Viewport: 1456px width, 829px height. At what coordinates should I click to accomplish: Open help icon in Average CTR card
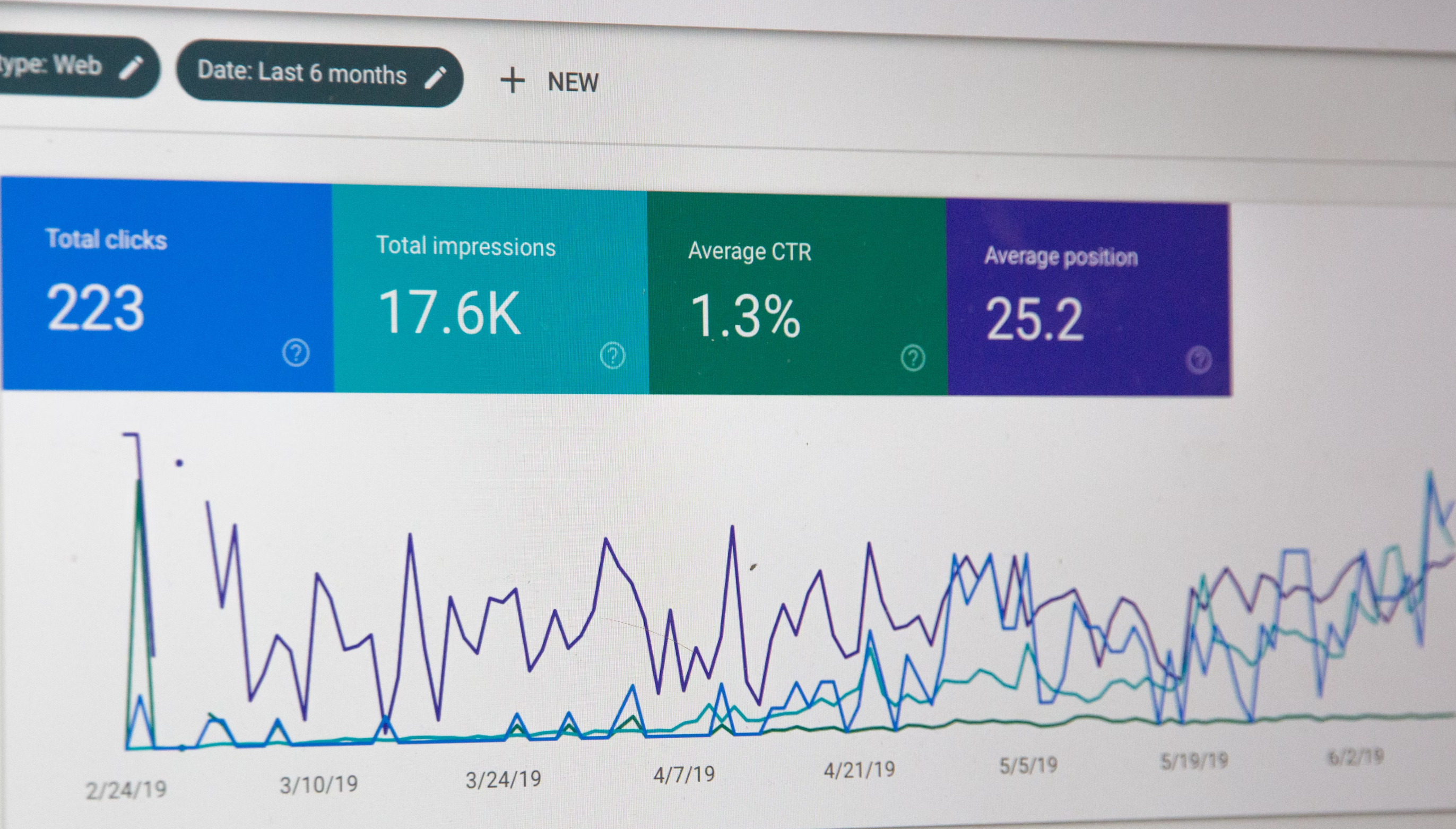coord(913,358)
